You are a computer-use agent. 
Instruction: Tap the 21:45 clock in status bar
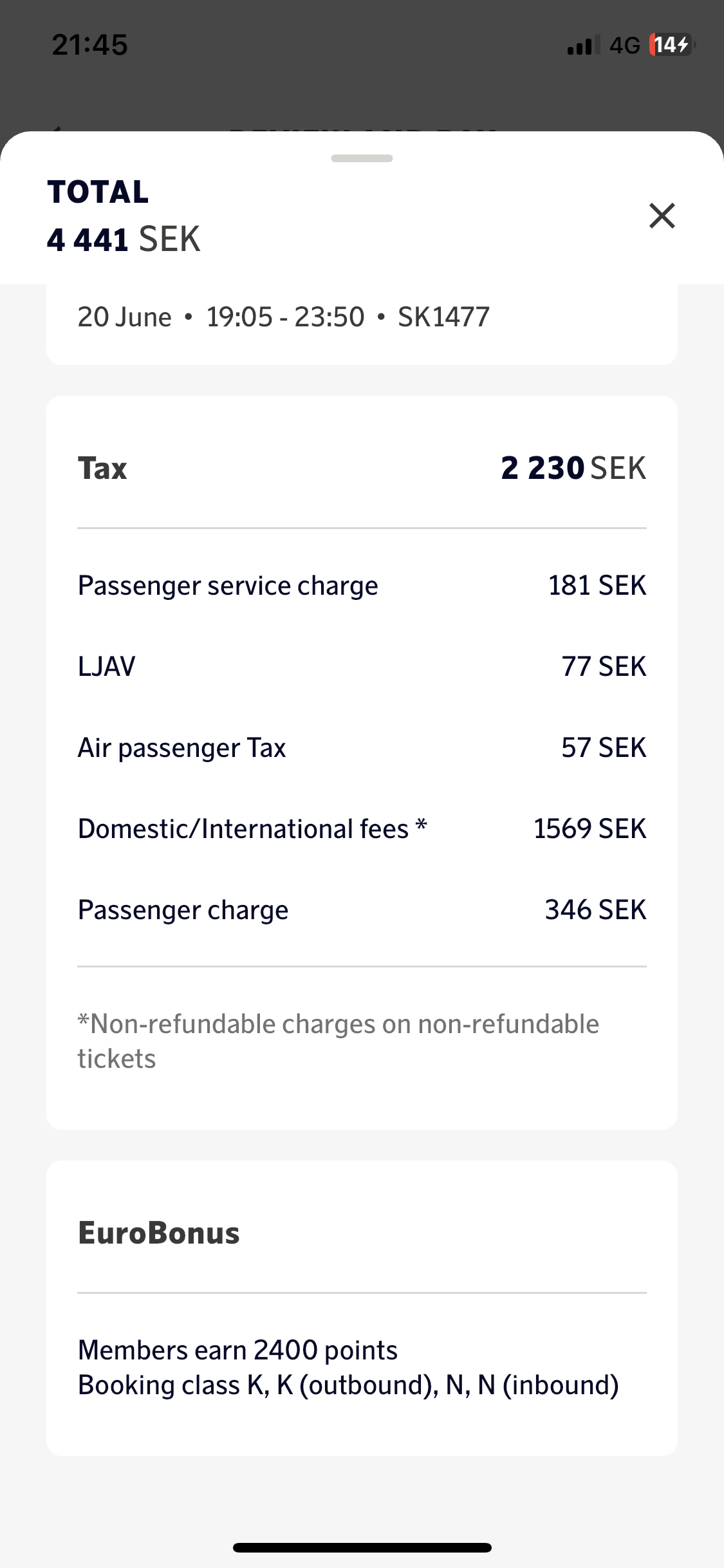coord(89,44)
